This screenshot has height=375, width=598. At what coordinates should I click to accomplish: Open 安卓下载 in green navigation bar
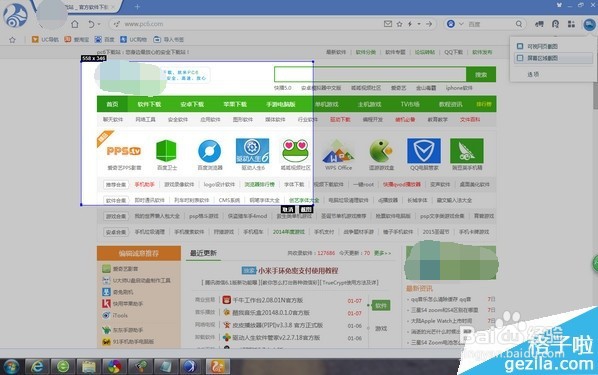click(x=192, y=104)
